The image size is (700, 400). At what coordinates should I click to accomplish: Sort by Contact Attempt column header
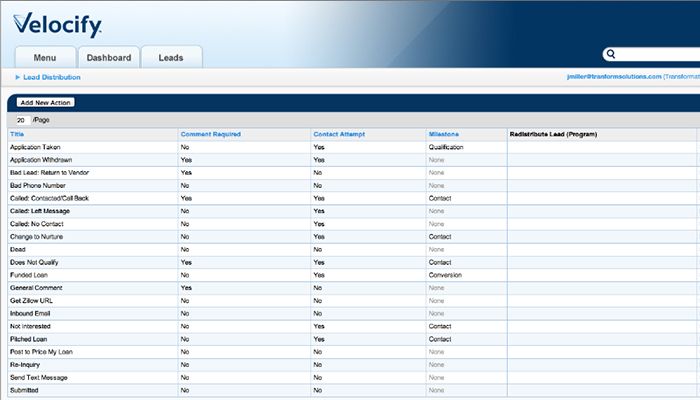tap(338, 133)
